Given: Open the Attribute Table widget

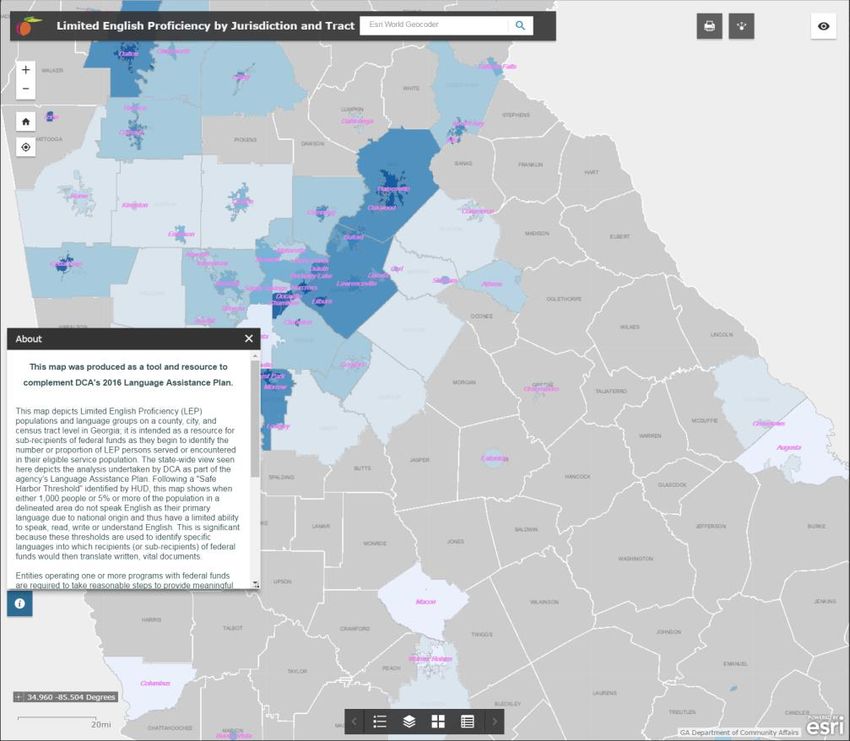Looking at the screenshot, I should (467, 721).
